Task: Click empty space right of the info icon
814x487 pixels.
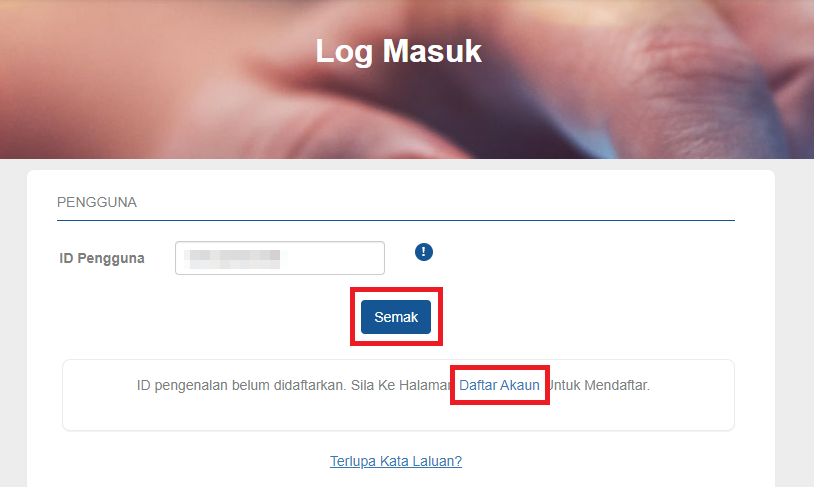Action: coord(571,254)
